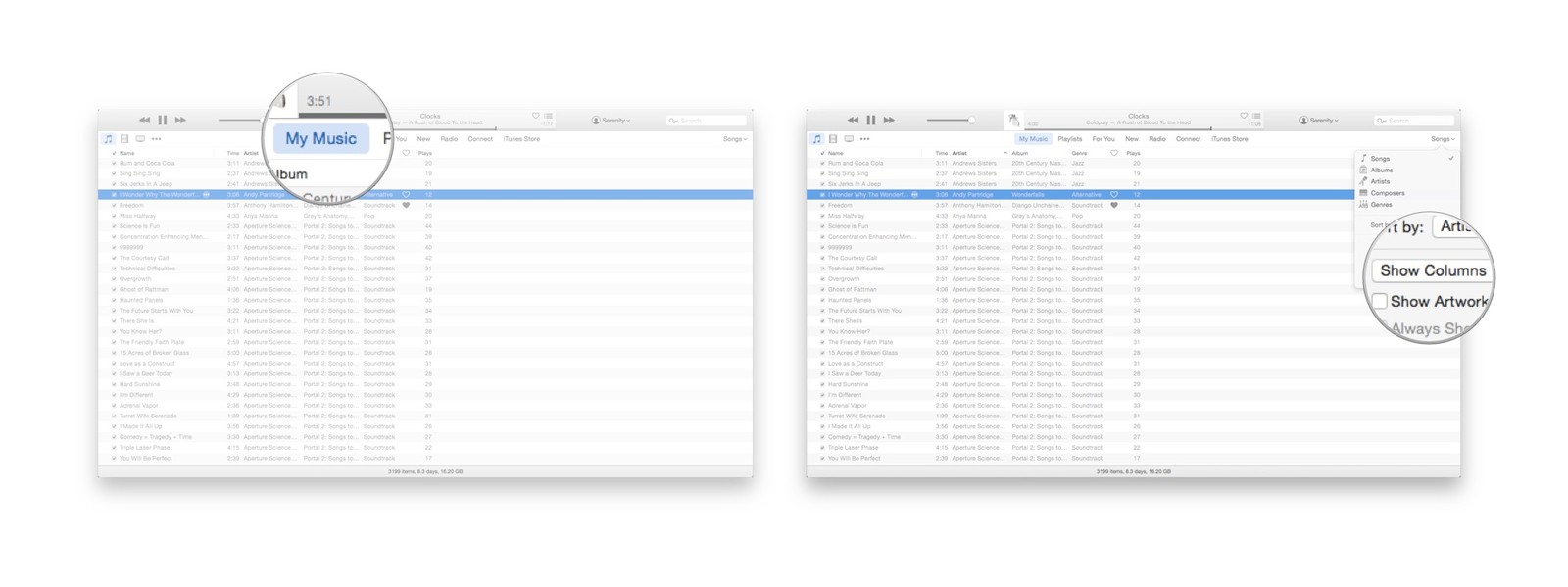Click the search field, left window
Viewport: 1568px width, 587px height.
tap(707, 121)
